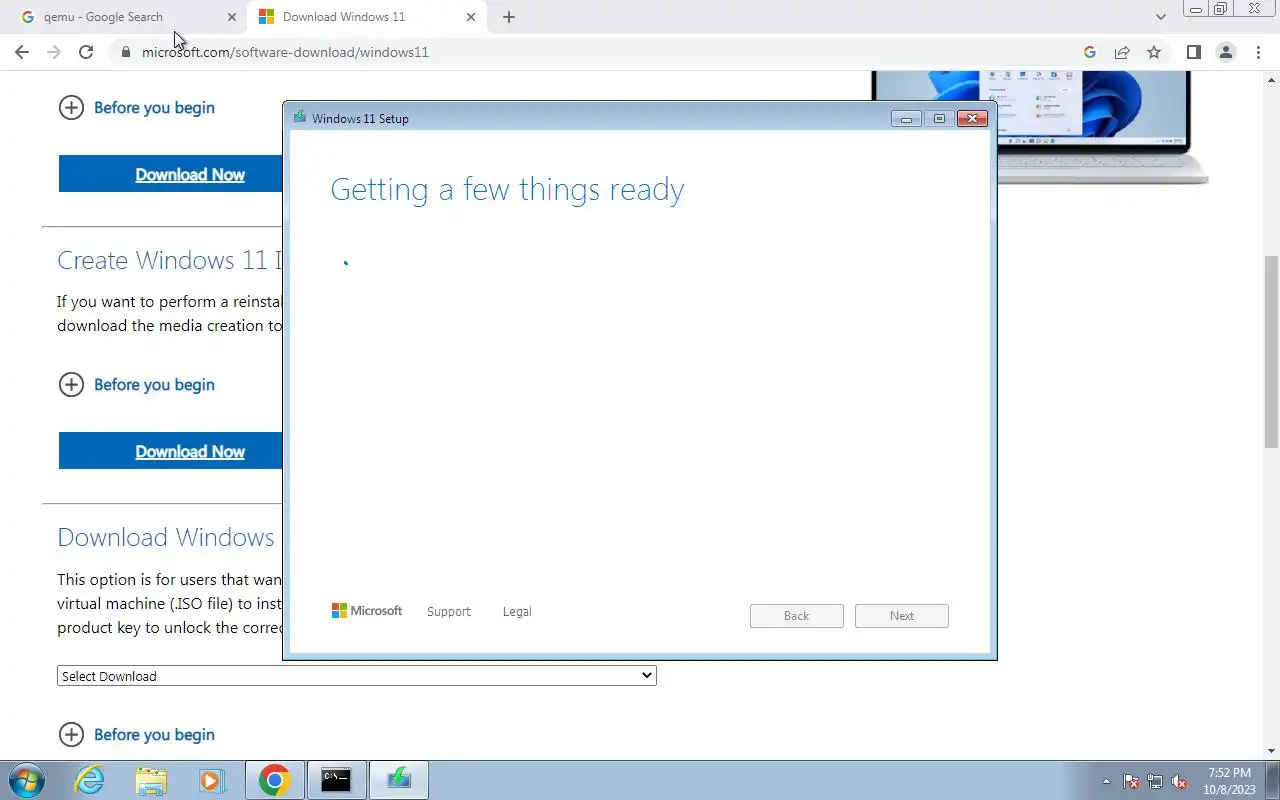Show hidden system tray icons
The image size is (1280, 800).
tap(1106, 782)
